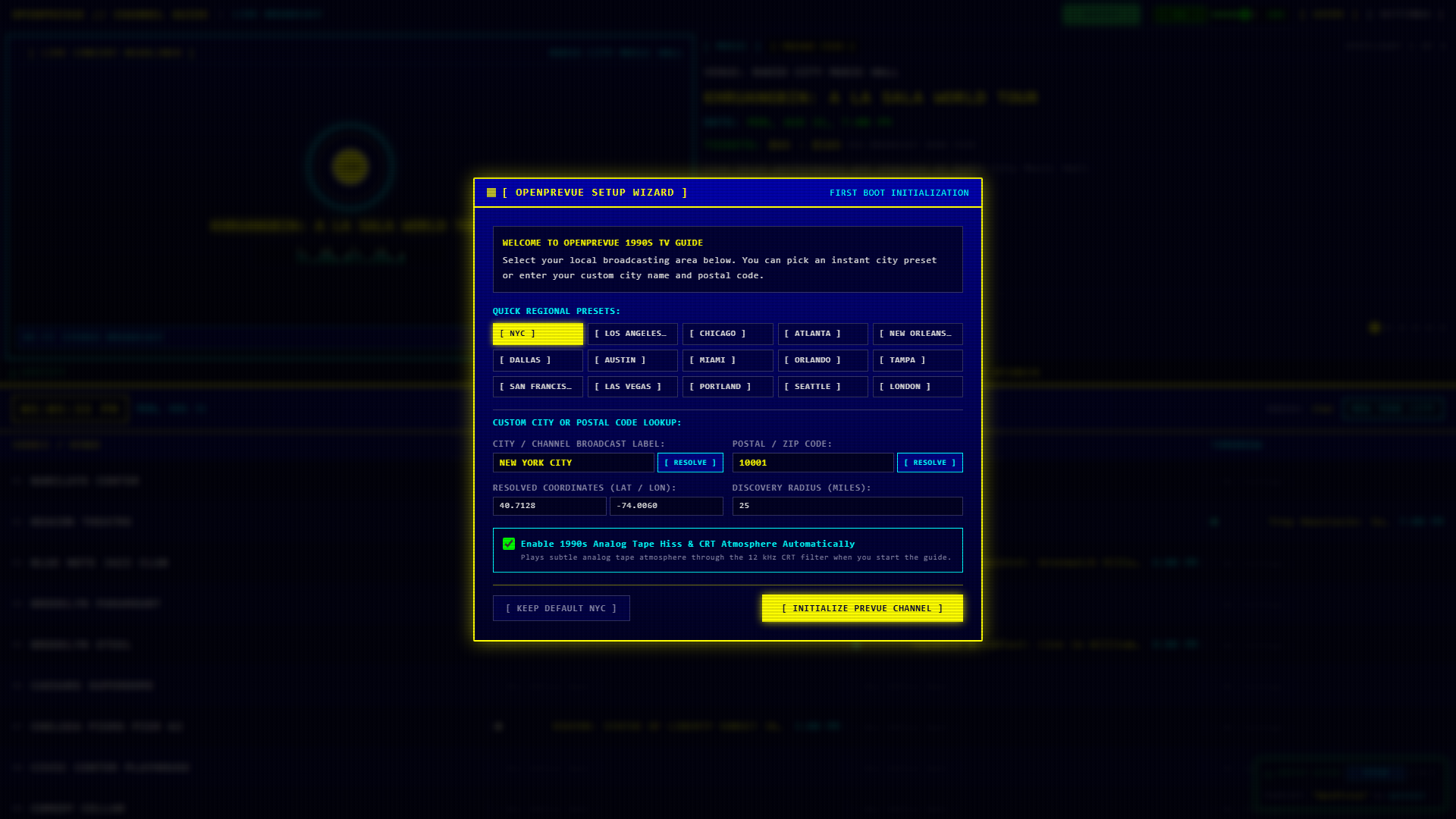Image resolution: width=1456 pixels, height=819 pixels.
Task: Choose the Los Angeles preset
Action: tap(632, 334)
